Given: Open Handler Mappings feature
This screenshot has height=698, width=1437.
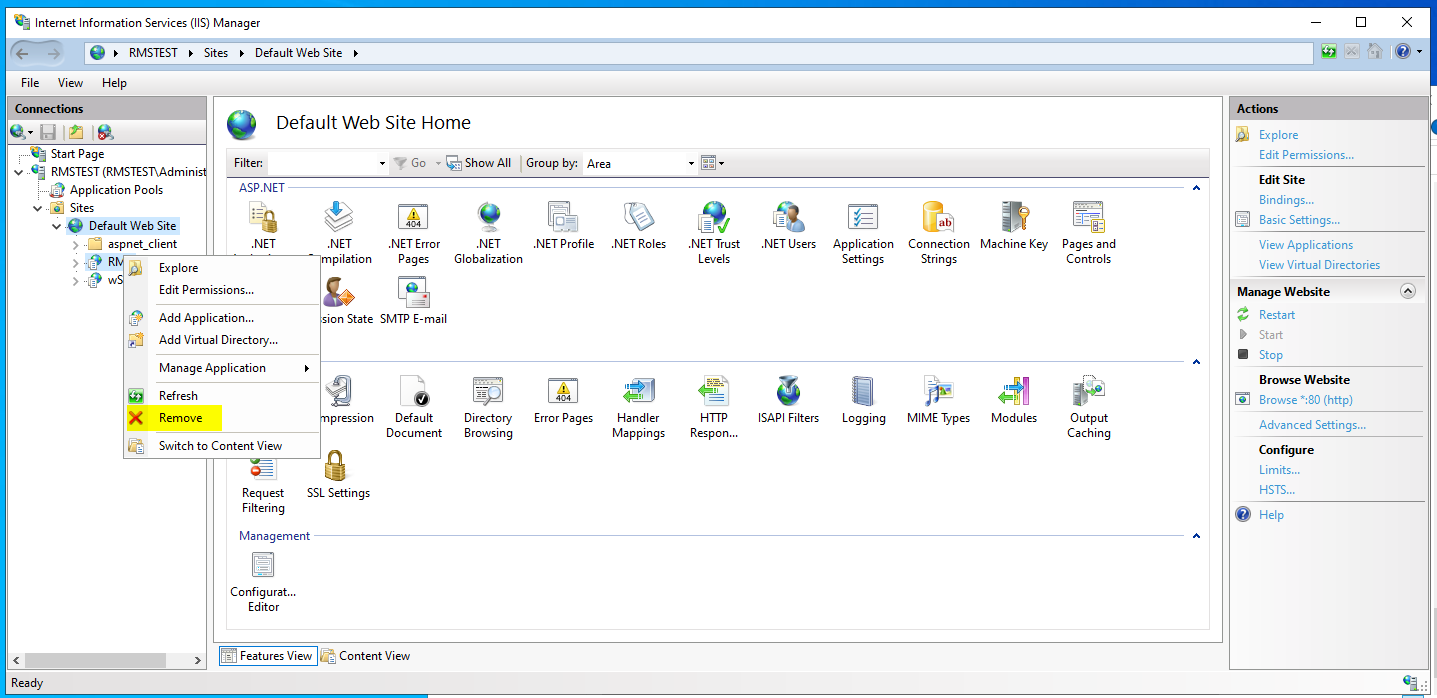Looking at the screenshot, I should 638,407.
